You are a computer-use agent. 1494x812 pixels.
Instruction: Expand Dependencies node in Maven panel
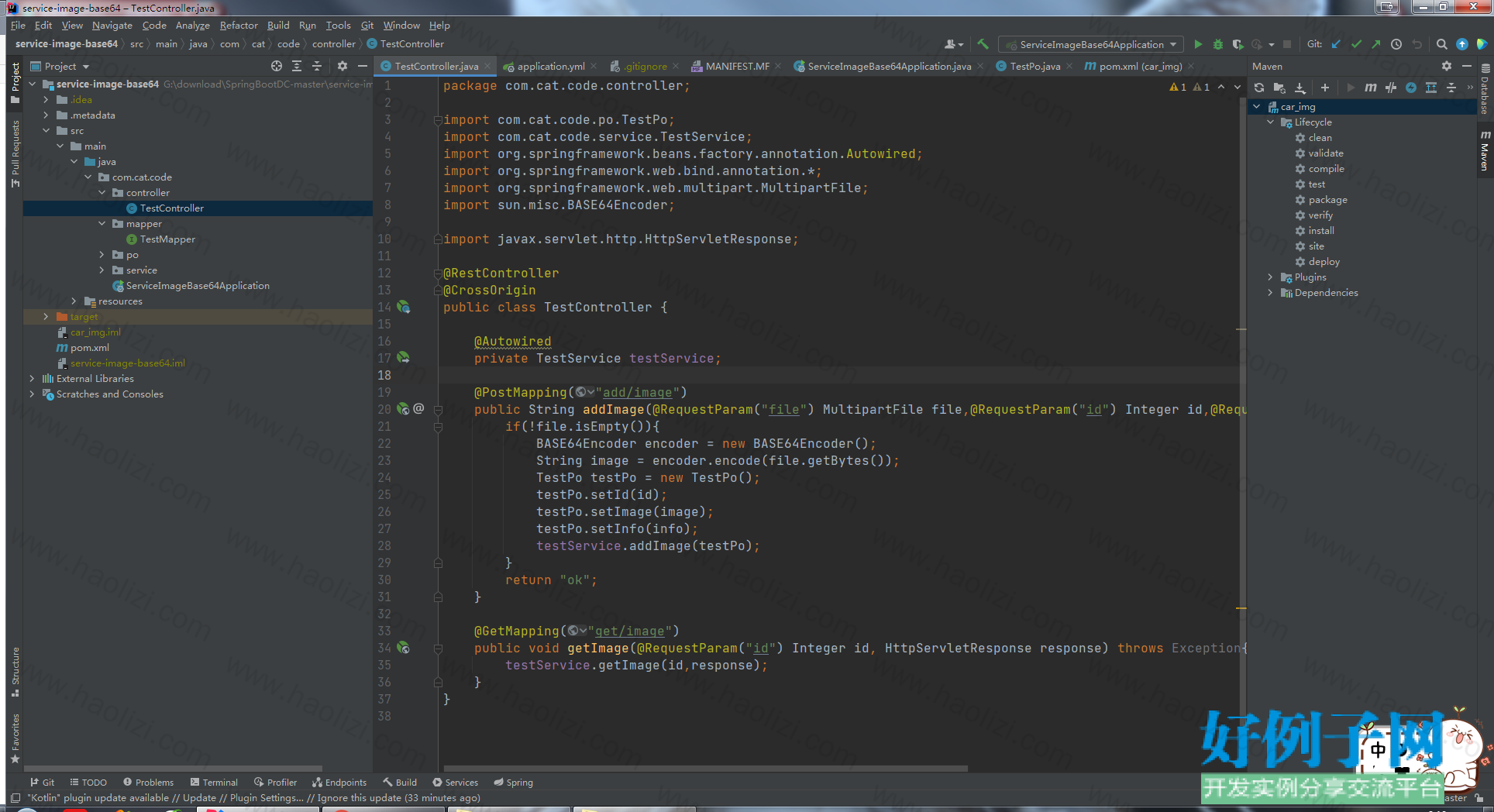pos(1271,293)
